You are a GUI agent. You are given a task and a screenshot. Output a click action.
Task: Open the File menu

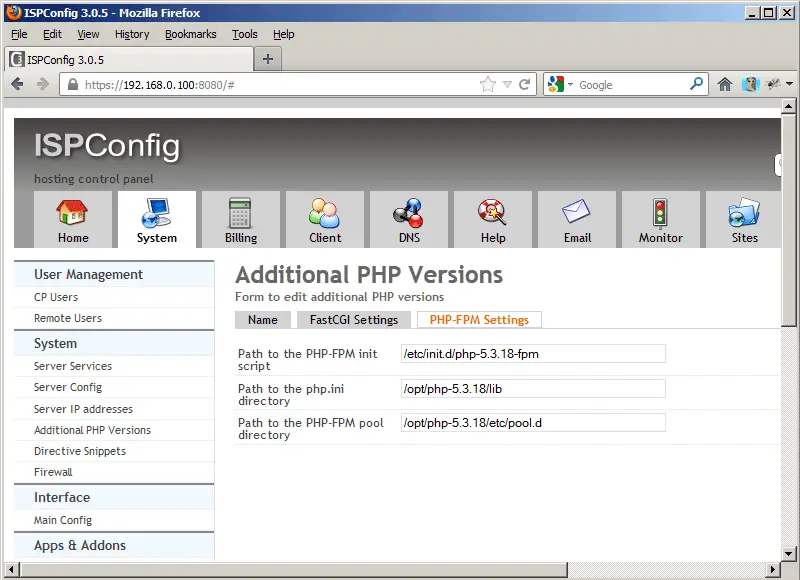(x=19, y=34)
